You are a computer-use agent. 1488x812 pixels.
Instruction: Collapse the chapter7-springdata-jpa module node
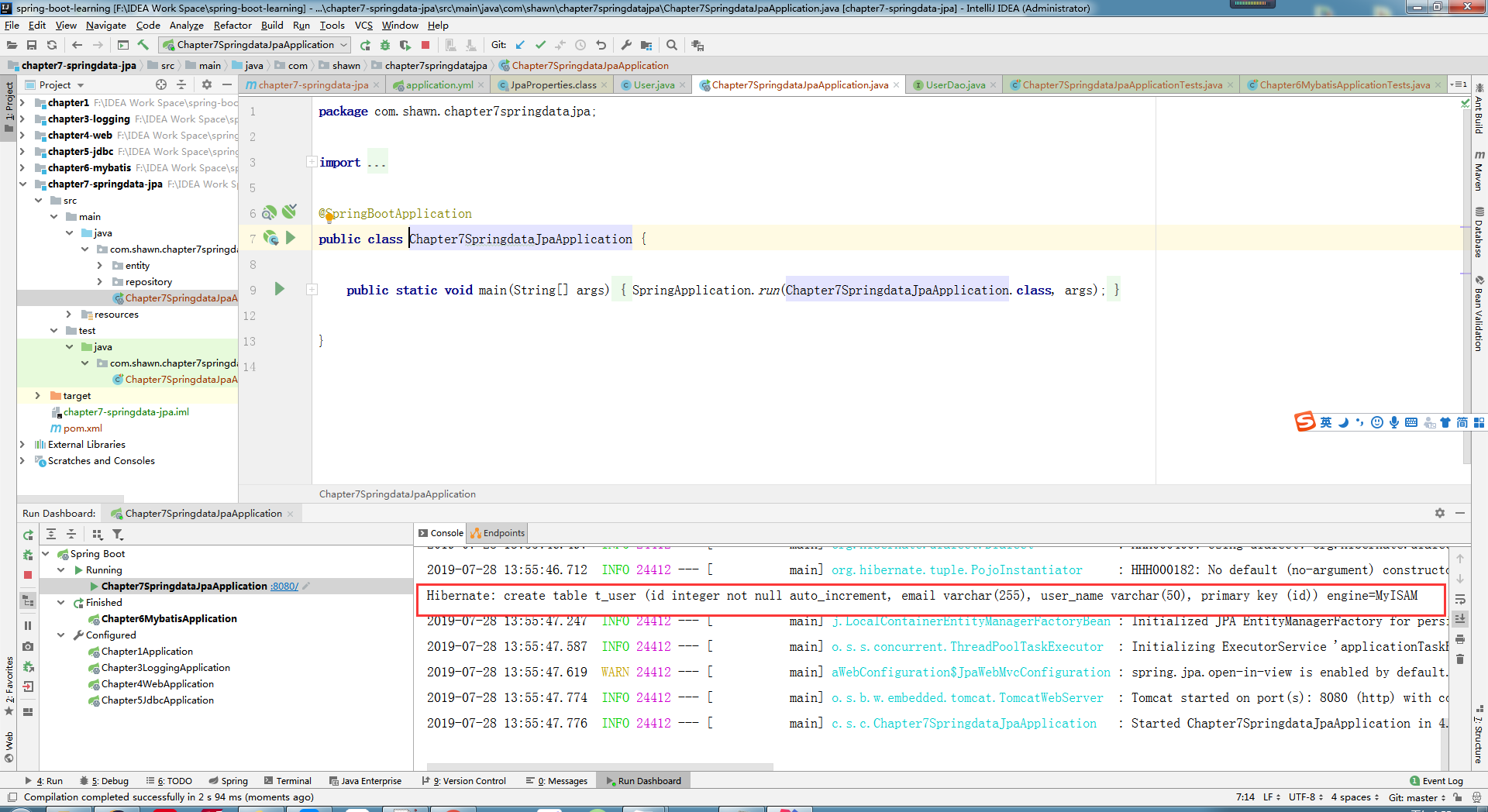(x=22, y=184)
